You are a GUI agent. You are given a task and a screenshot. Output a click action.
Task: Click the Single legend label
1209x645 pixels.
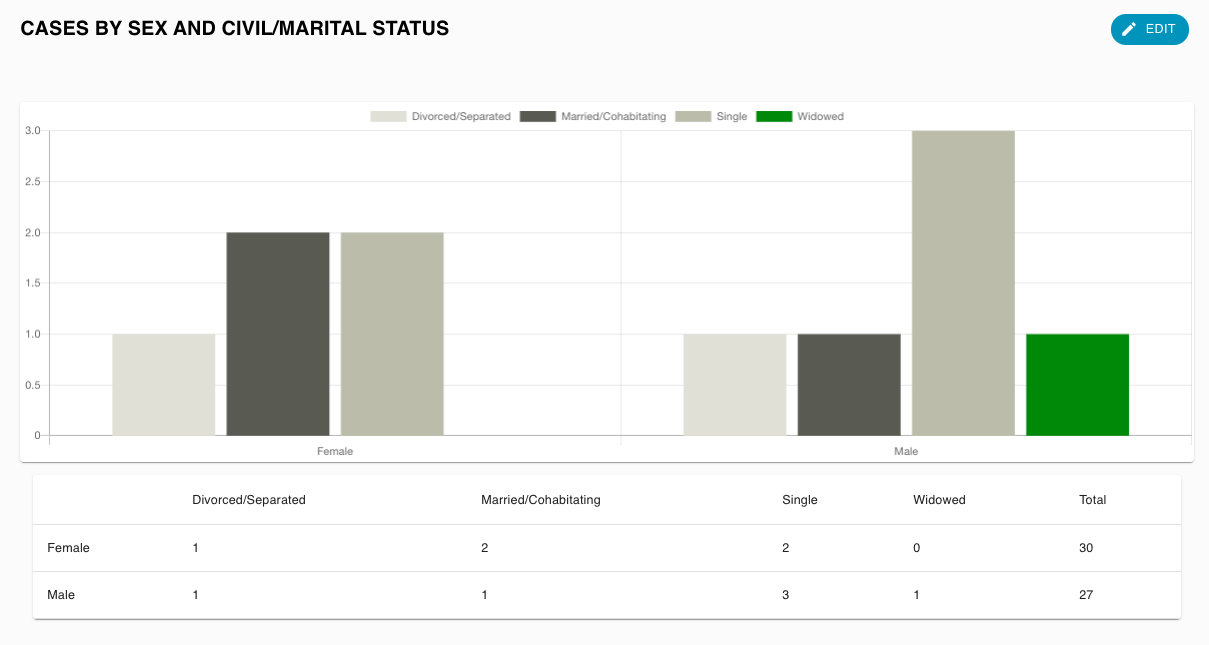(732, 117)
